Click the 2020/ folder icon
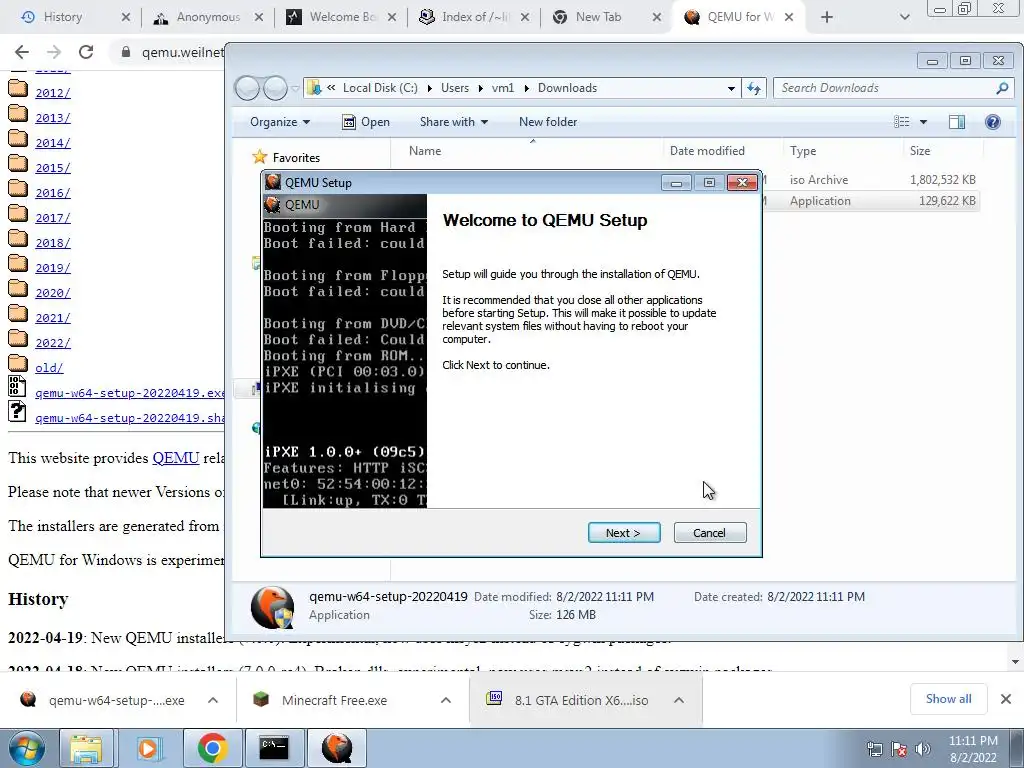 coord(18,289)
